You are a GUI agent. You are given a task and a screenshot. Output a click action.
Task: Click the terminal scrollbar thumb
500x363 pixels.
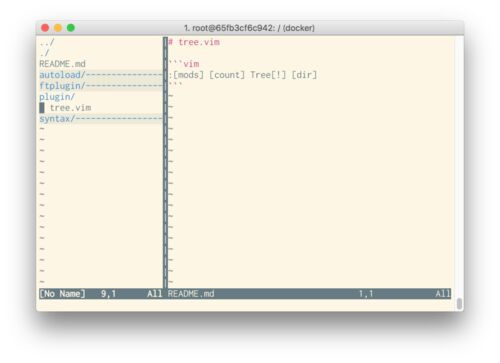(459, 303)
